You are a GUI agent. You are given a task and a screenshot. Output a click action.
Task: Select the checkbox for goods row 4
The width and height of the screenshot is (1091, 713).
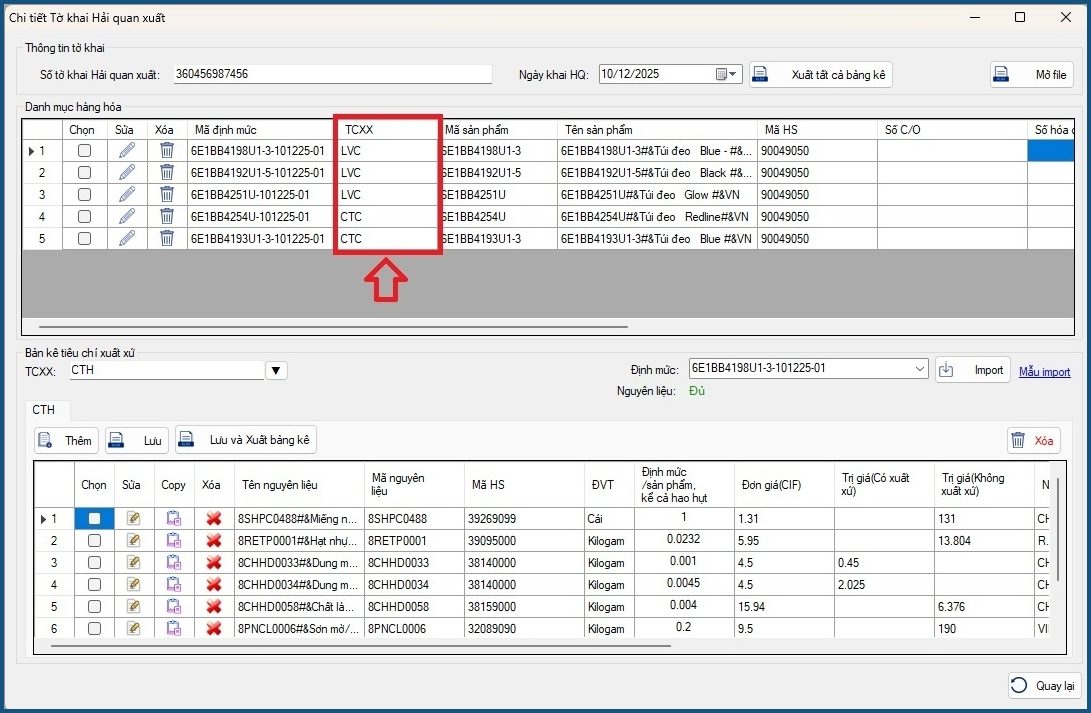point(84,217)
